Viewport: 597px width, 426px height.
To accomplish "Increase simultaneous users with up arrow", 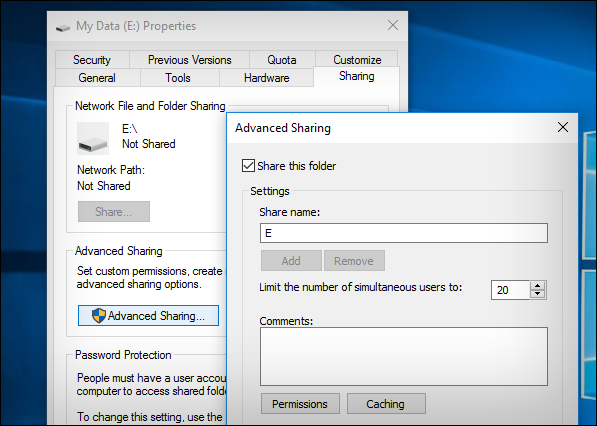I will pyautogui.click(x=538, y=286).
